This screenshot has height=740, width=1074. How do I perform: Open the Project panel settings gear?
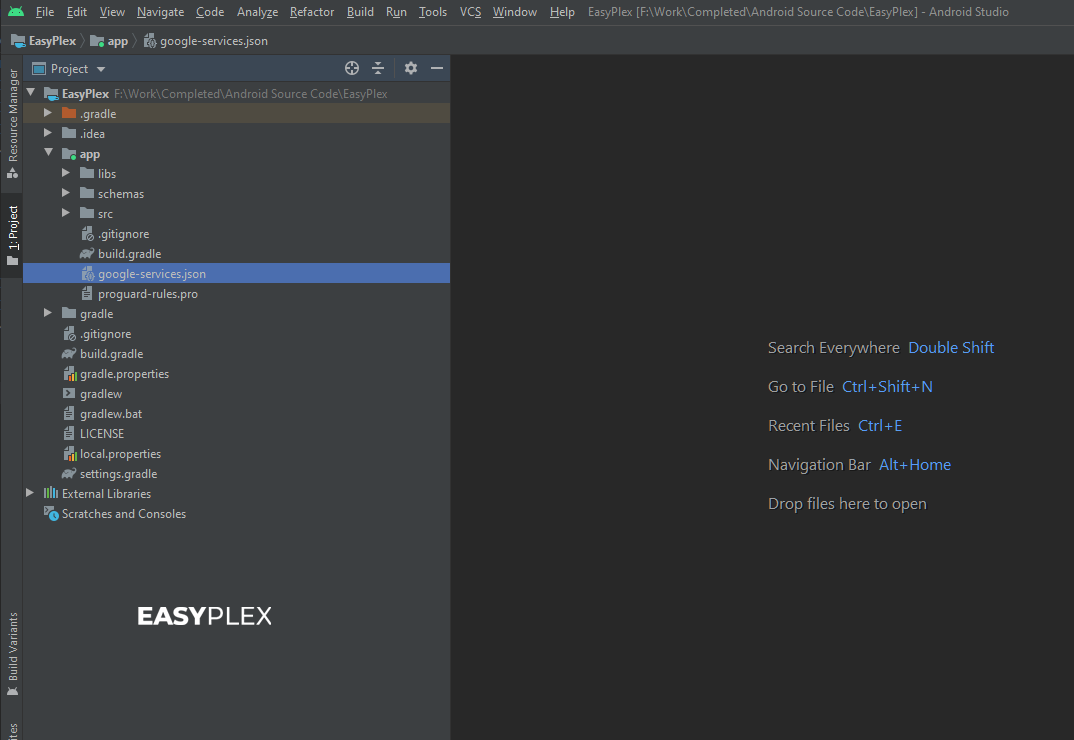click(410, 68)
